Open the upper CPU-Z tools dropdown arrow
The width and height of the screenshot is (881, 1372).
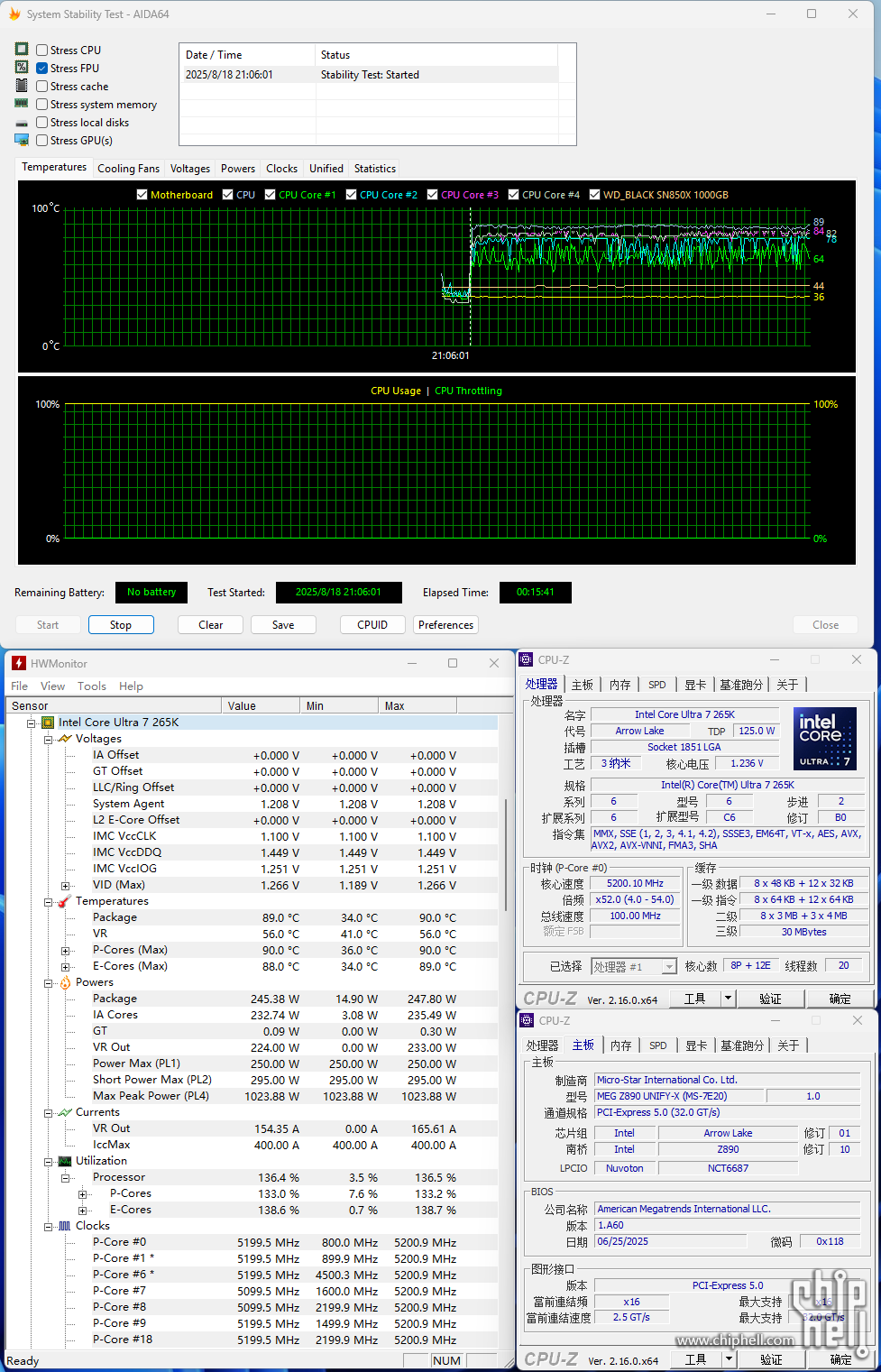[729, 999]
